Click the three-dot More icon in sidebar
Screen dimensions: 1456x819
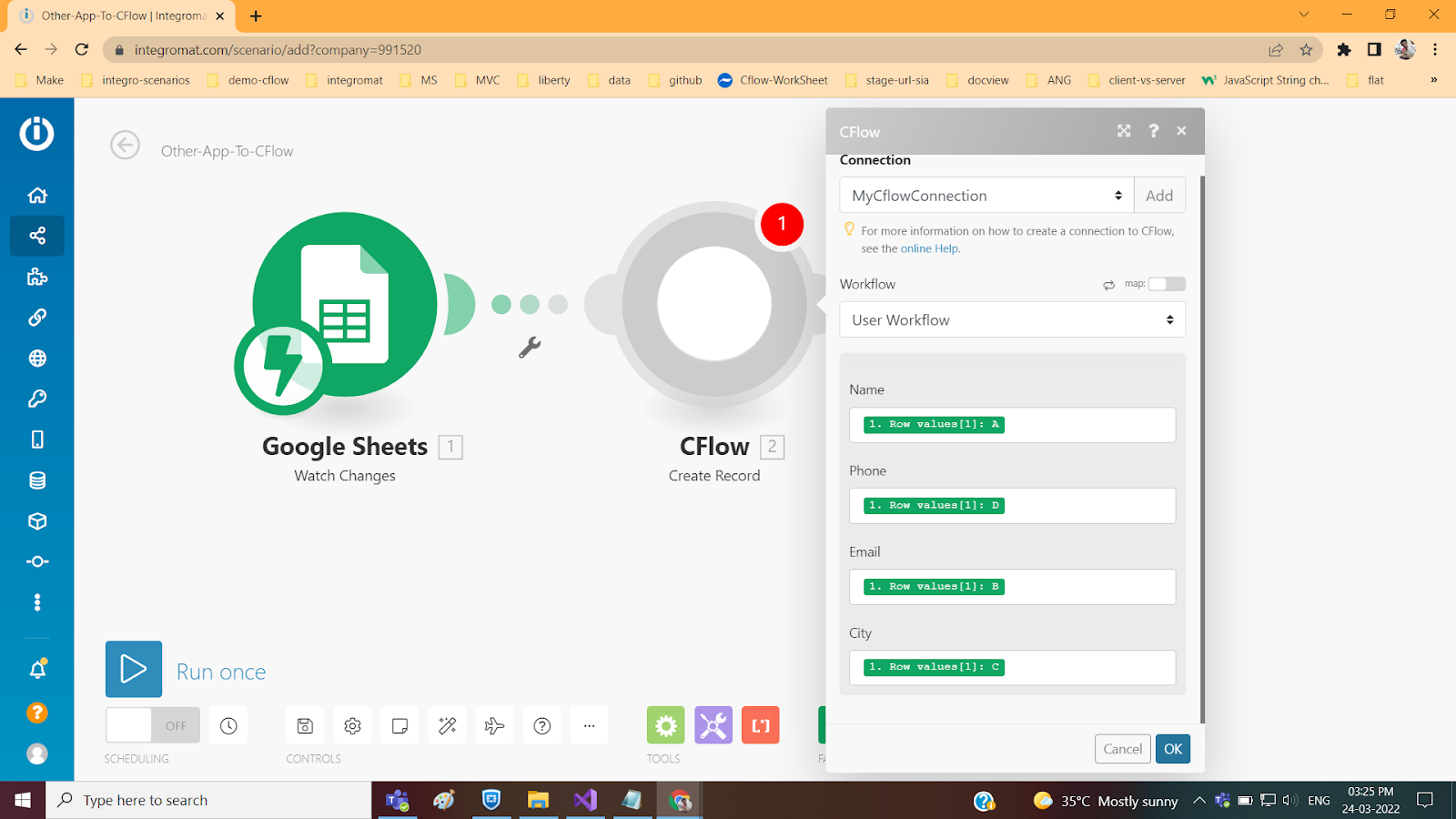37,602
